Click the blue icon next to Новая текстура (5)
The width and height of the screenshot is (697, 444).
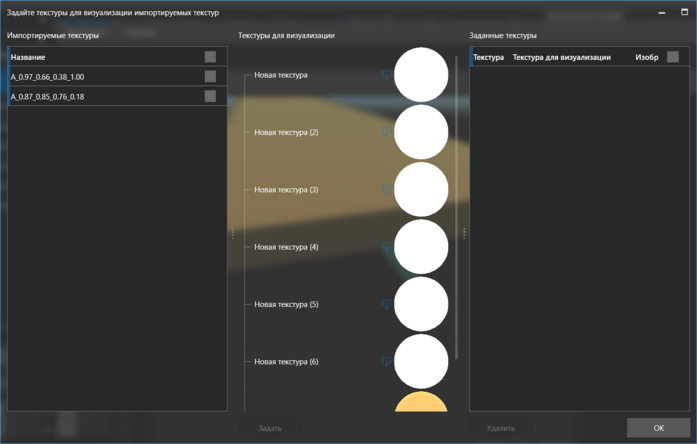[386, 304]
